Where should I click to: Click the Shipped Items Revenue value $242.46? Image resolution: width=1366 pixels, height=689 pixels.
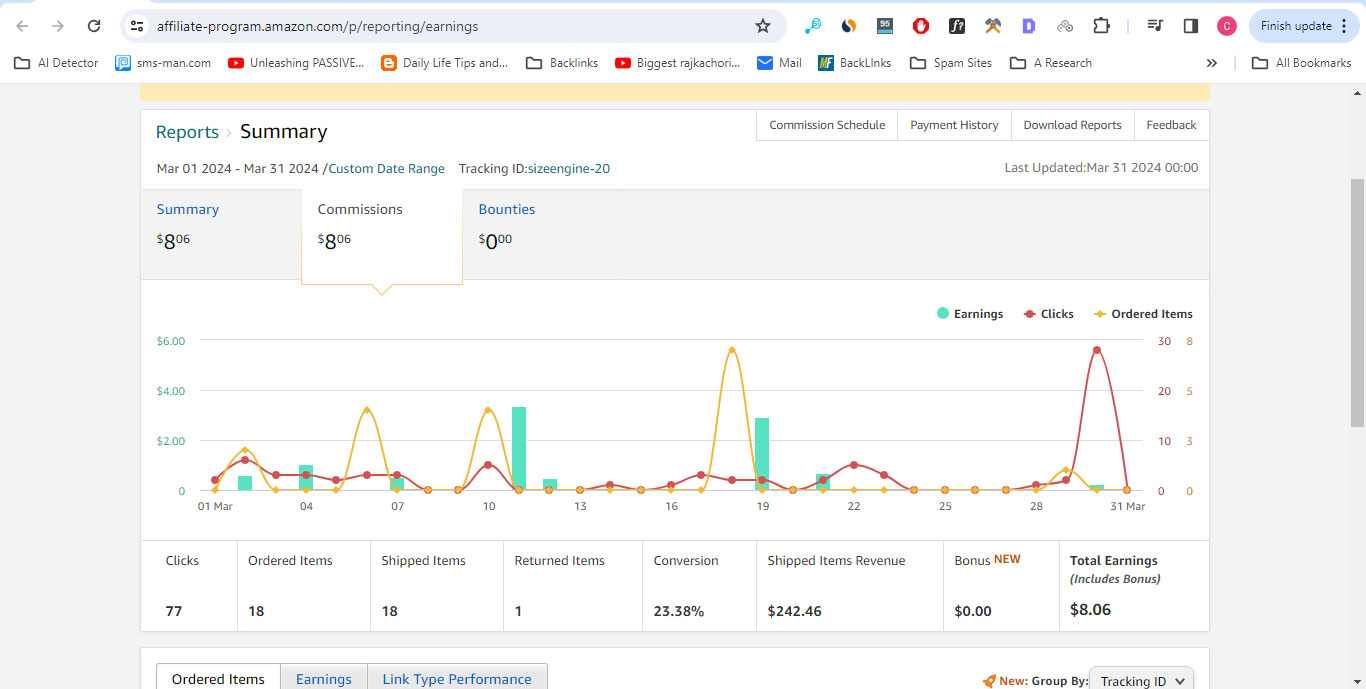795,611
